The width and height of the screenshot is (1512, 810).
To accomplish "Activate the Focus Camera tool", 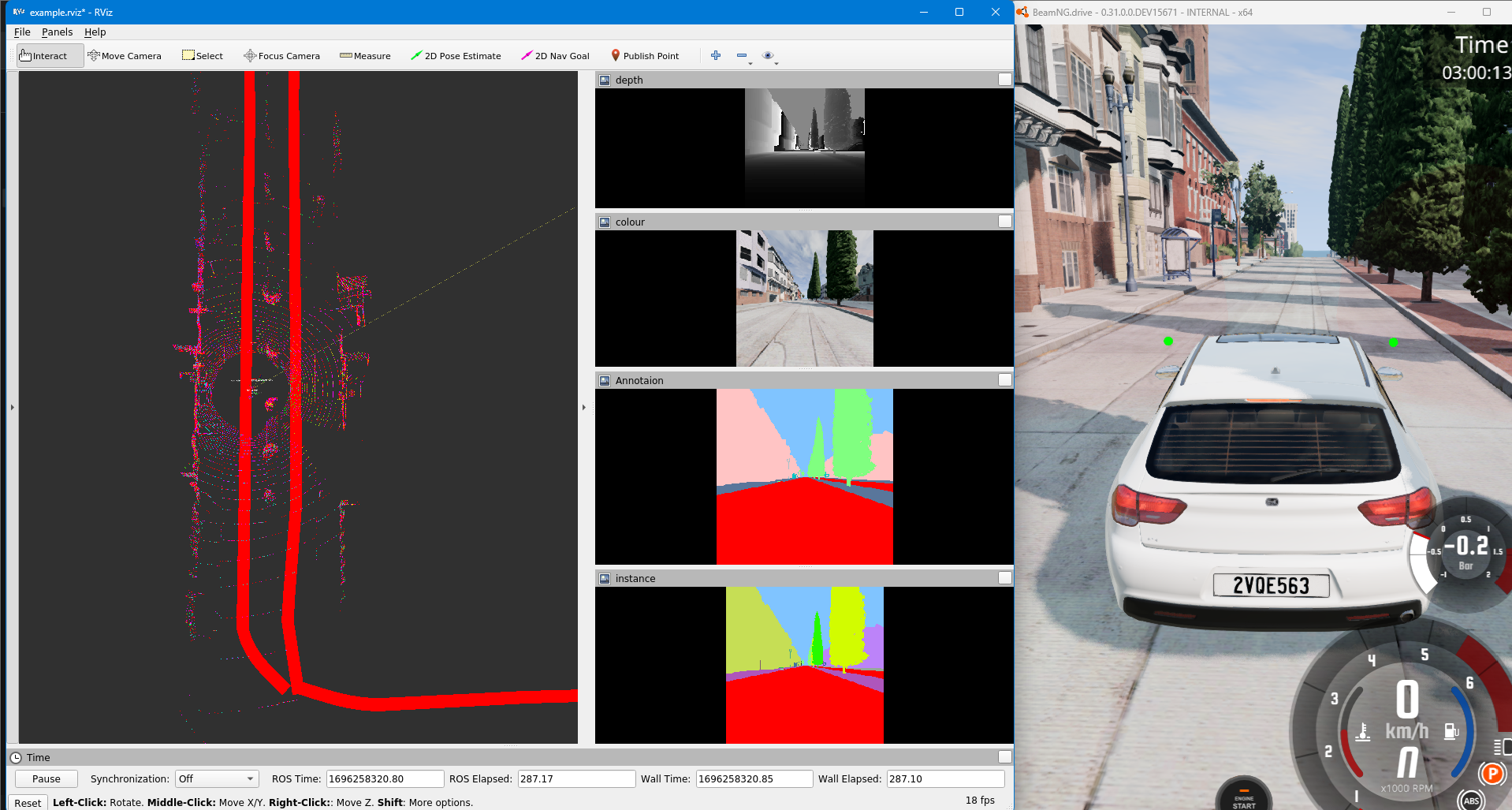I will (x=281, y=56).
